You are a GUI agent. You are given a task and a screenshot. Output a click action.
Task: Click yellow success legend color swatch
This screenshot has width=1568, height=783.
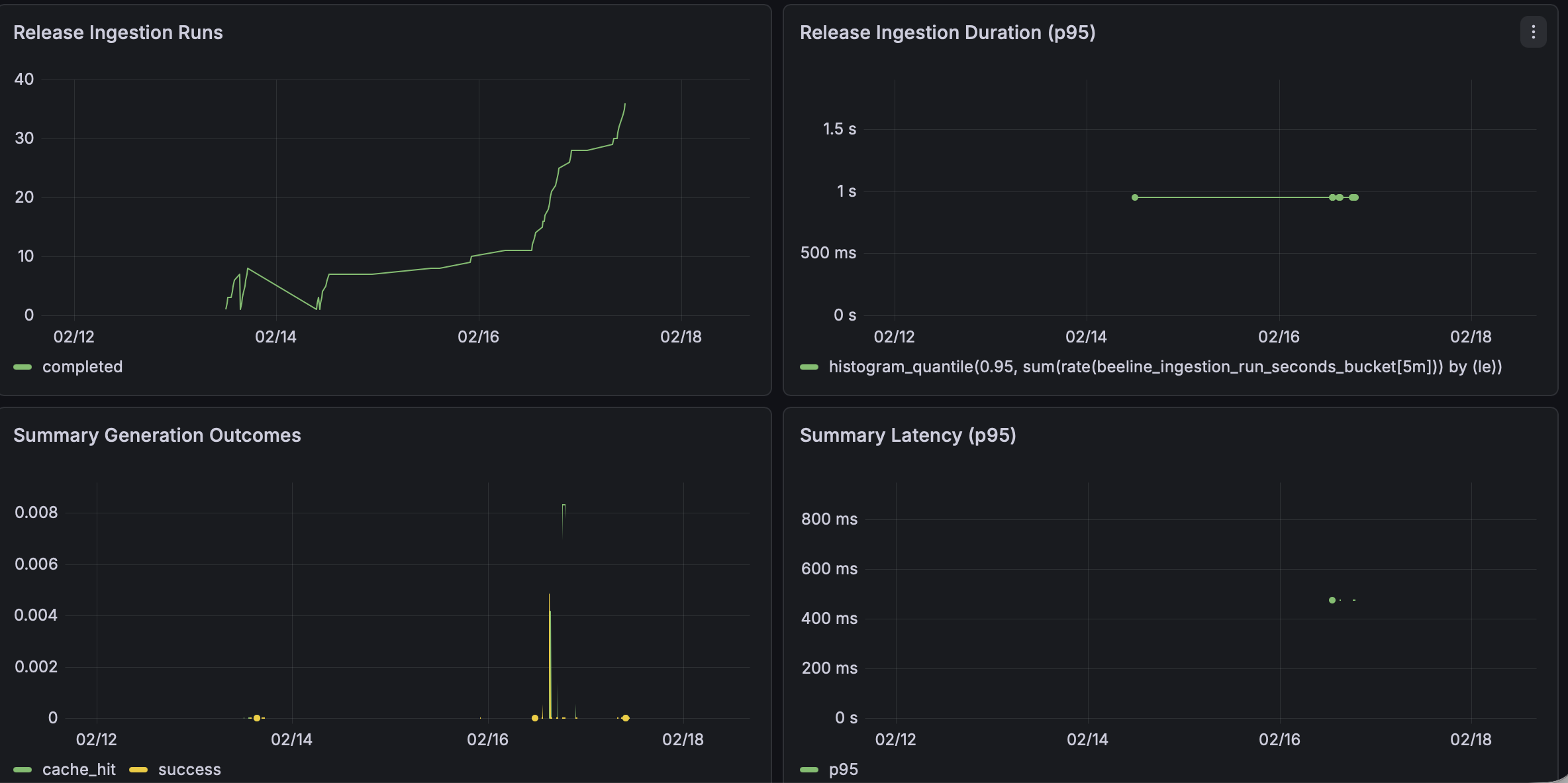click(x=138, y=770)
